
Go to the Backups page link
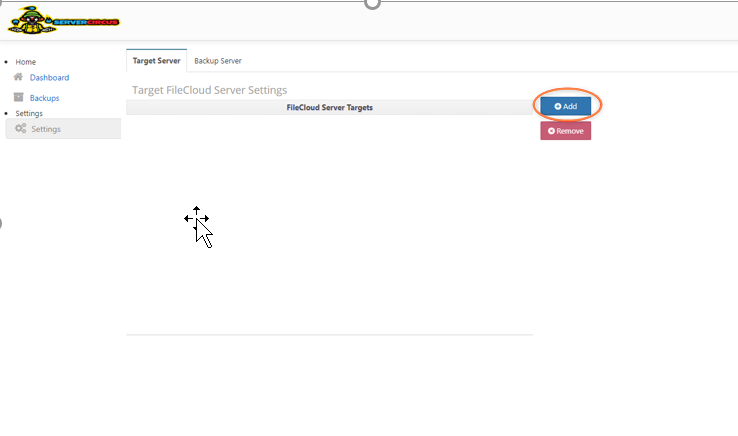click(44, 98)
